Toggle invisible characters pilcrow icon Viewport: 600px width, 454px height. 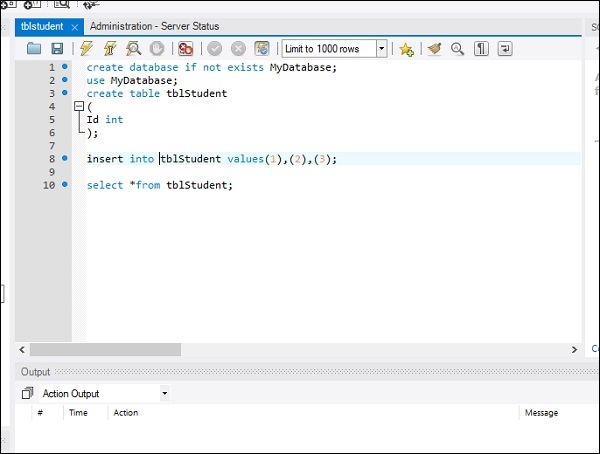(x=481, y=49)
